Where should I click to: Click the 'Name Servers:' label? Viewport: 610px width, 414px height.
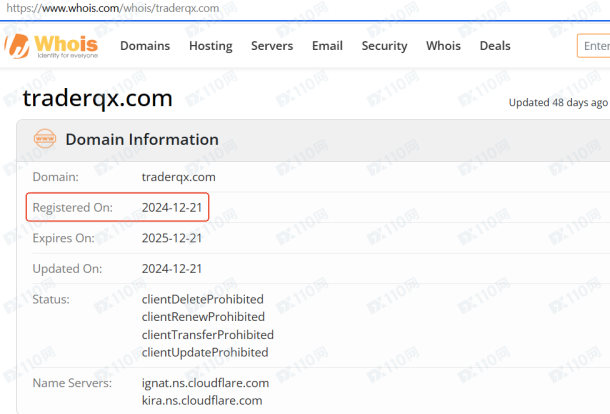(x=72, y=383)
